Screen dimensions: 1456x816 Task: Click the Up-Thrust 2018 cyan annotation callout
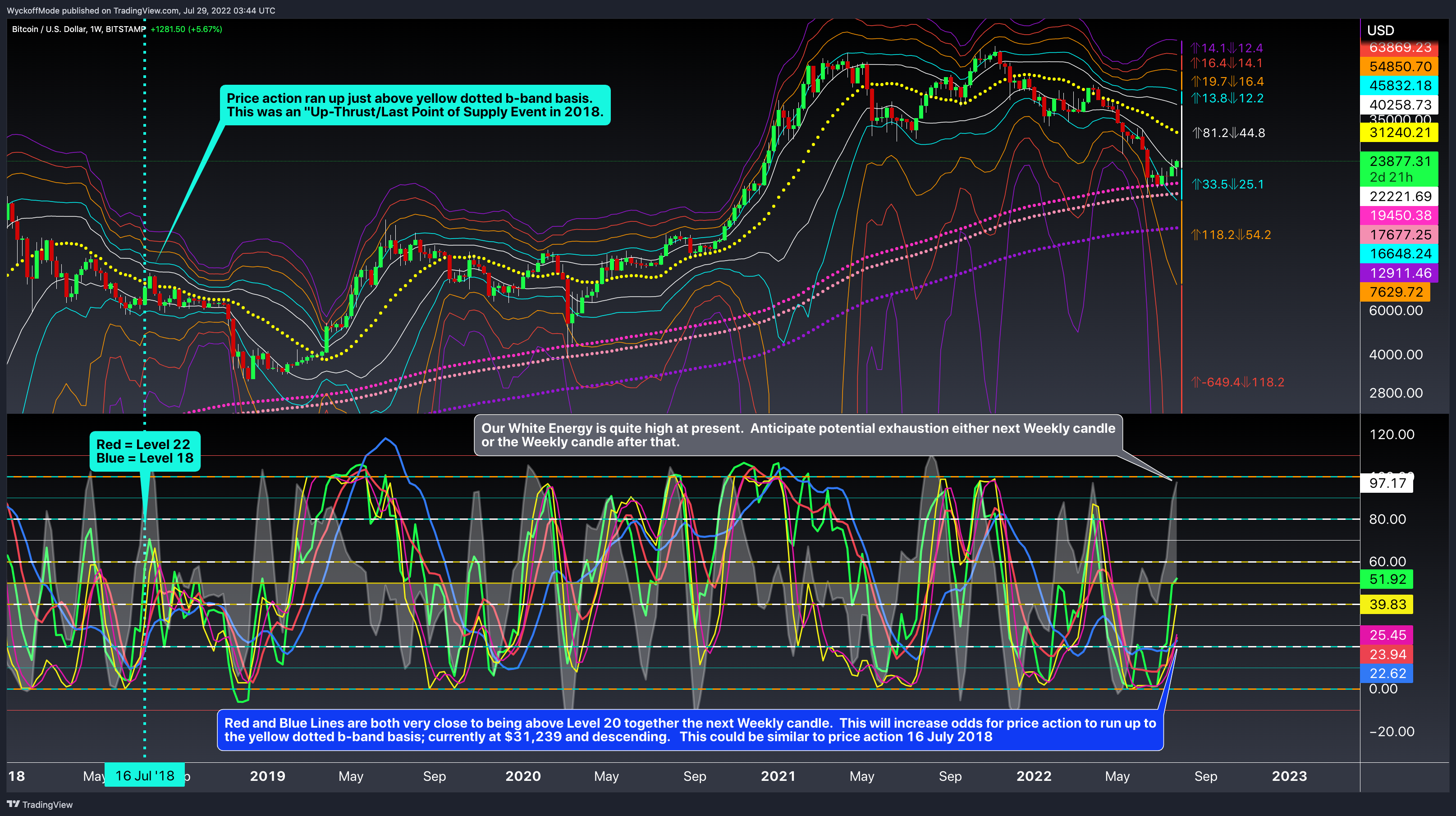[415, 105]
